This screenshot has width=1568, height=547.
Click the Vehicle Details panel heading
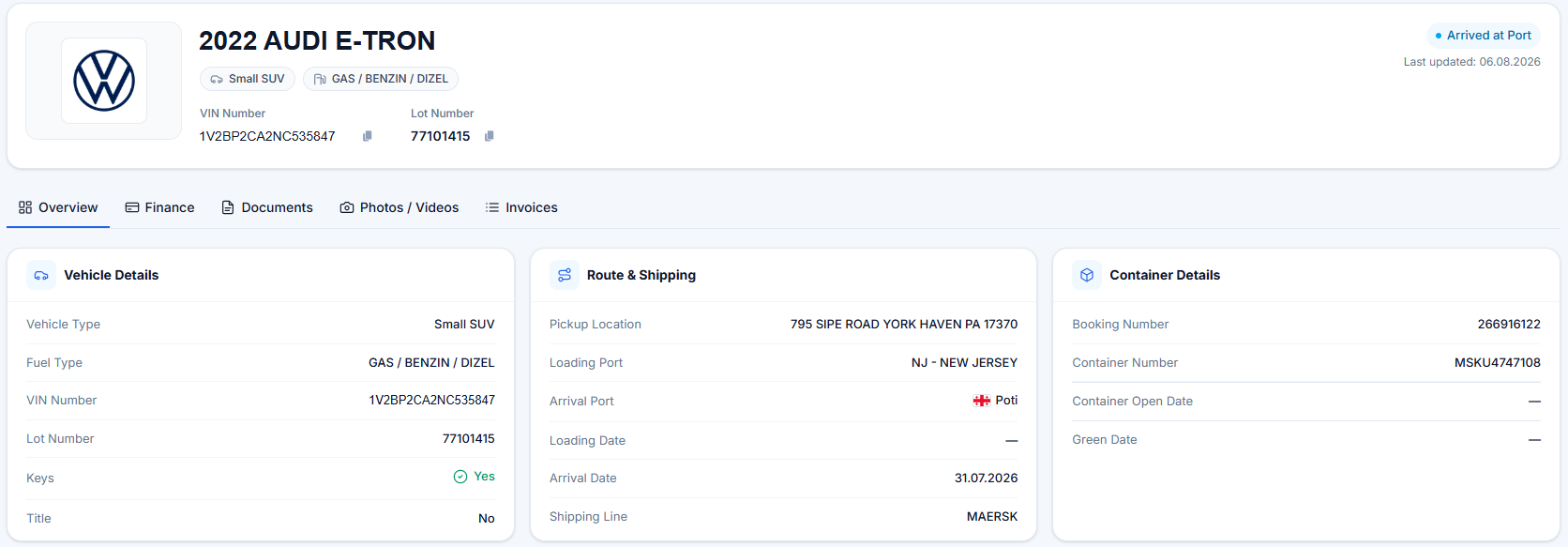click(112, 275)
